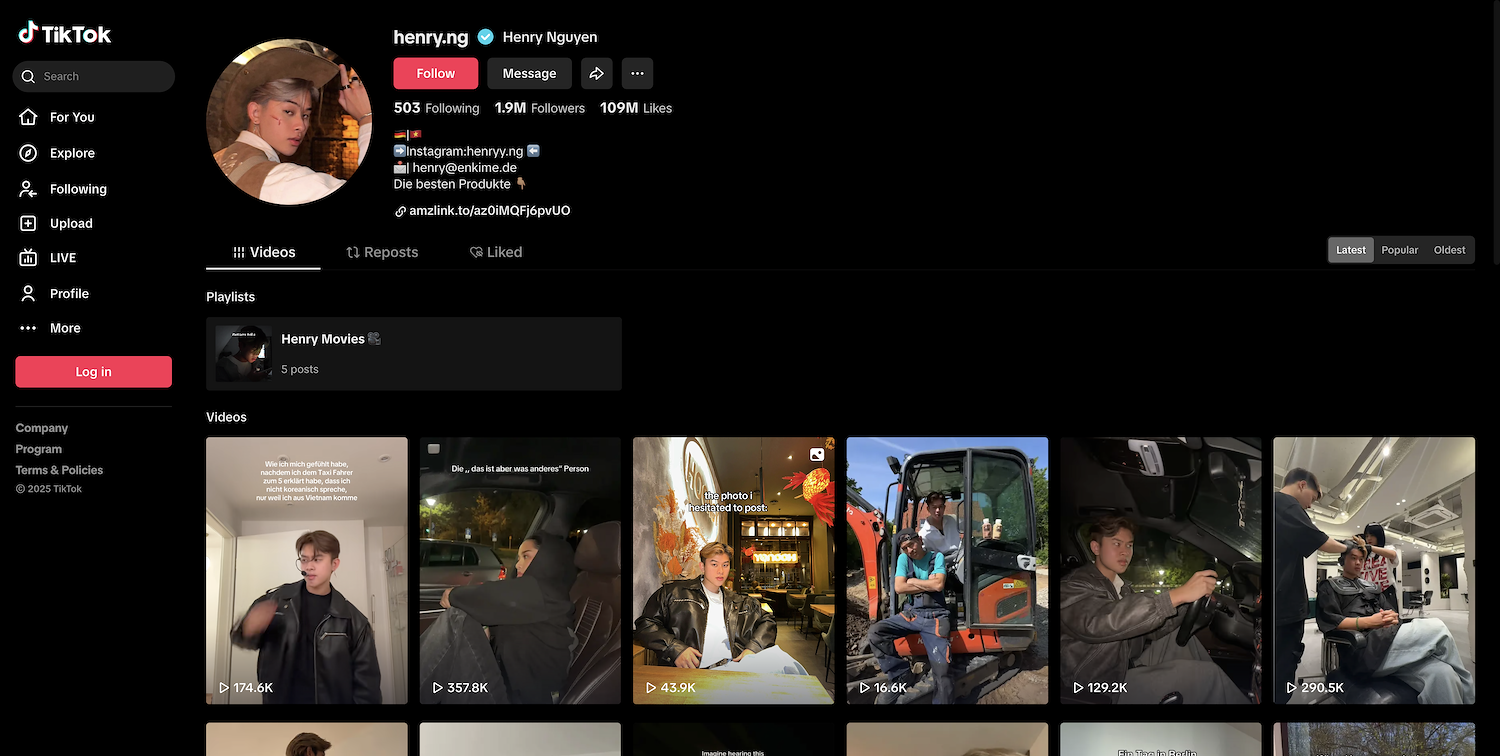Sort videos by Popular
Screen dimensions: 1500x756
click(1399, 250)
